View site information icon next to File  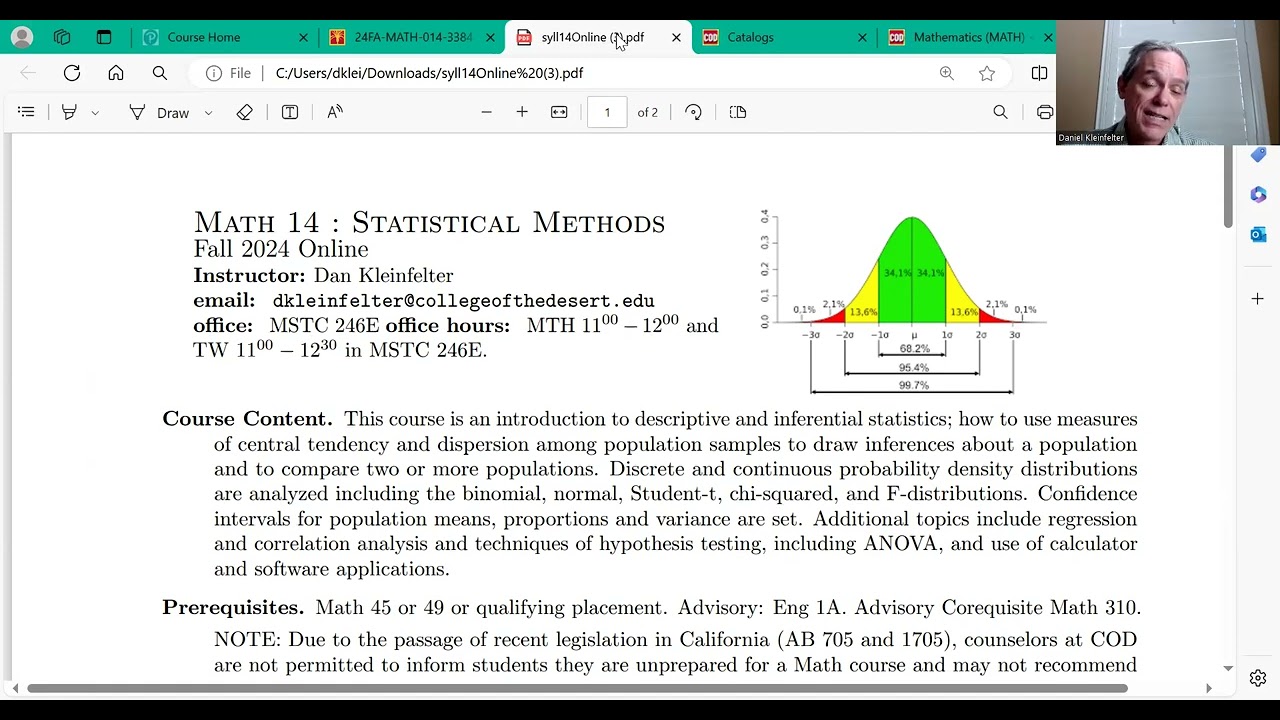(213, 73)
